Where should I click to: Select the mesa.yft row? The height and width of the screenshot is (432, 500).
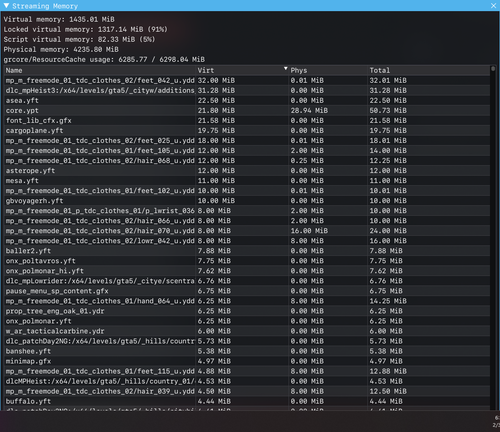[x=247, y=181]
